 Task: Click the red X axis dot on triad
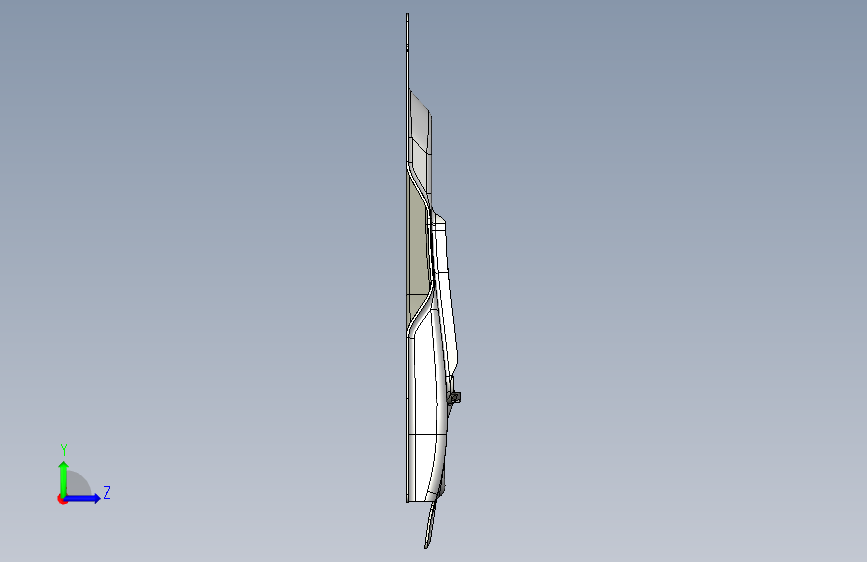62,499
